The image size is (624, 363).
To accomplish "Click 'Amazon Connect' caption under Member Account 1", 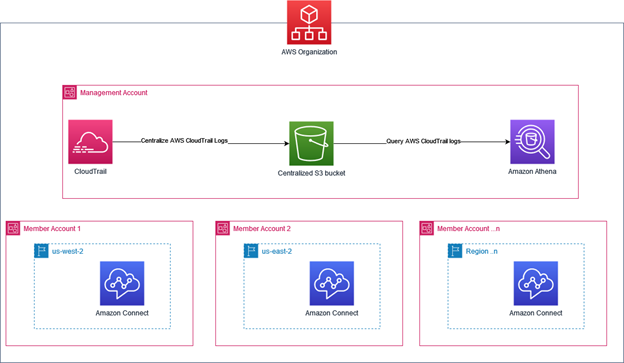I will click(122, 313).
